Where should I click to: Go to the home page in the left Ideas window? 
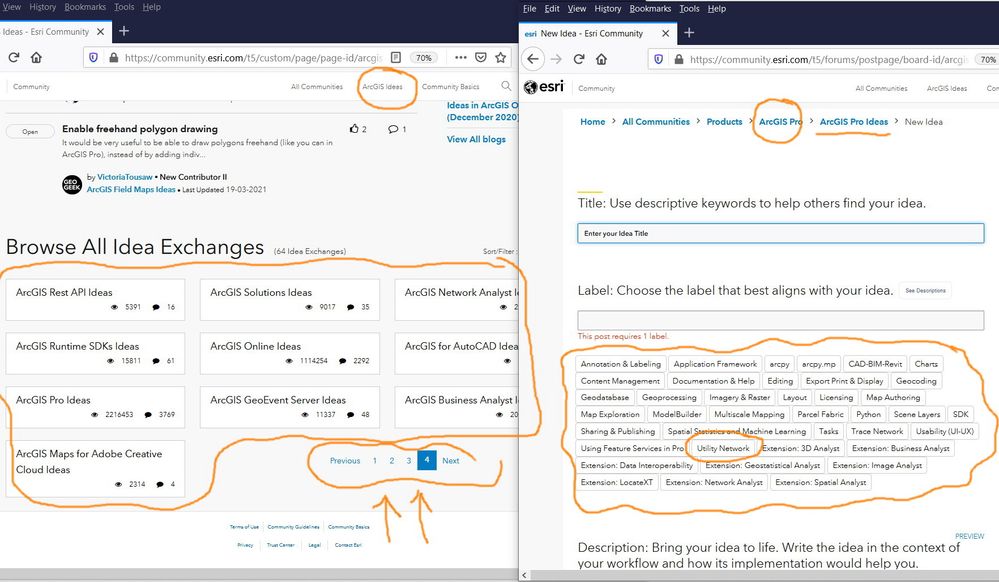tap(36, 57)
